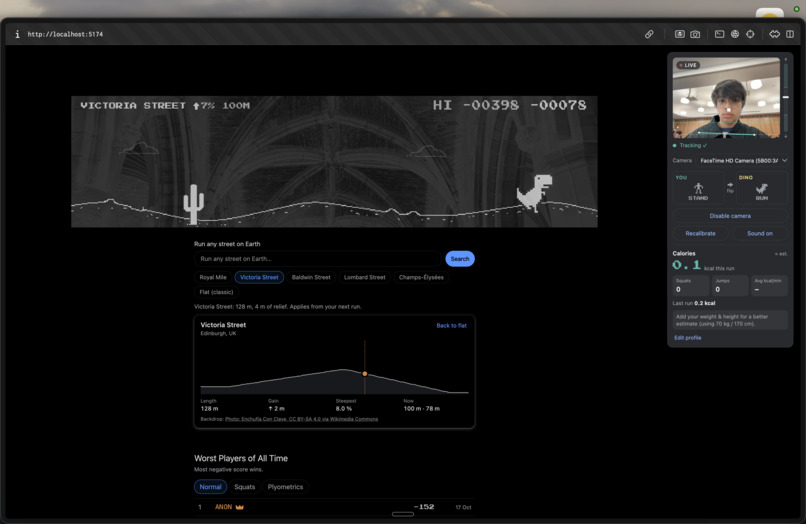Screen dimensions: 806x524
Task: Click the camera capture icon in the toolbar
Action: click(695, 34)
